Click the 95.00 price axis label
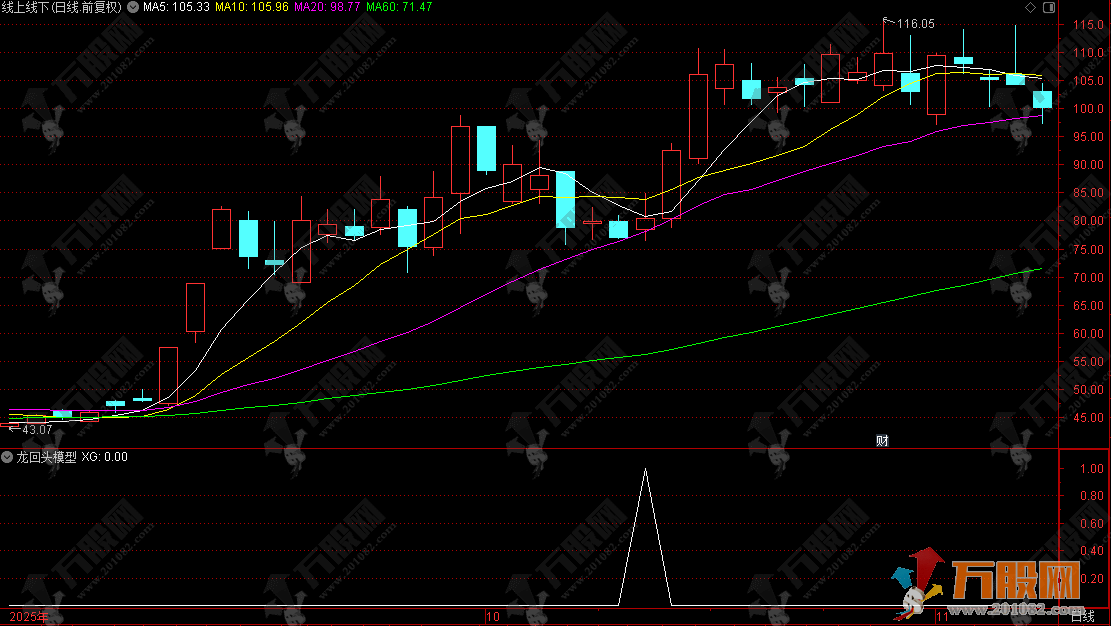 click(x=1088, y=137)
